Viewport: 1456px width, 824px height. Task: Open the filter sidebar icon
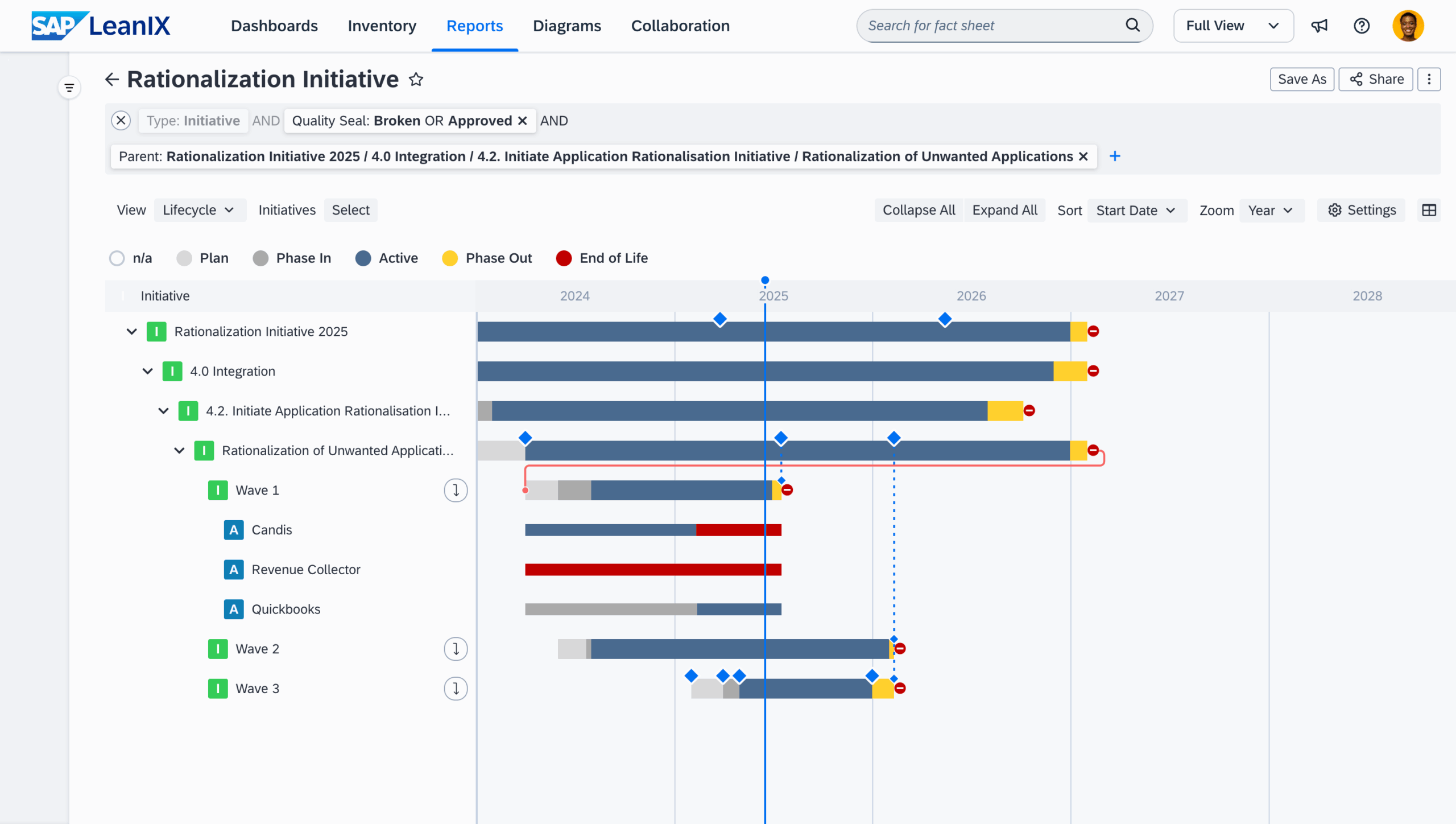tap(69, 88)
